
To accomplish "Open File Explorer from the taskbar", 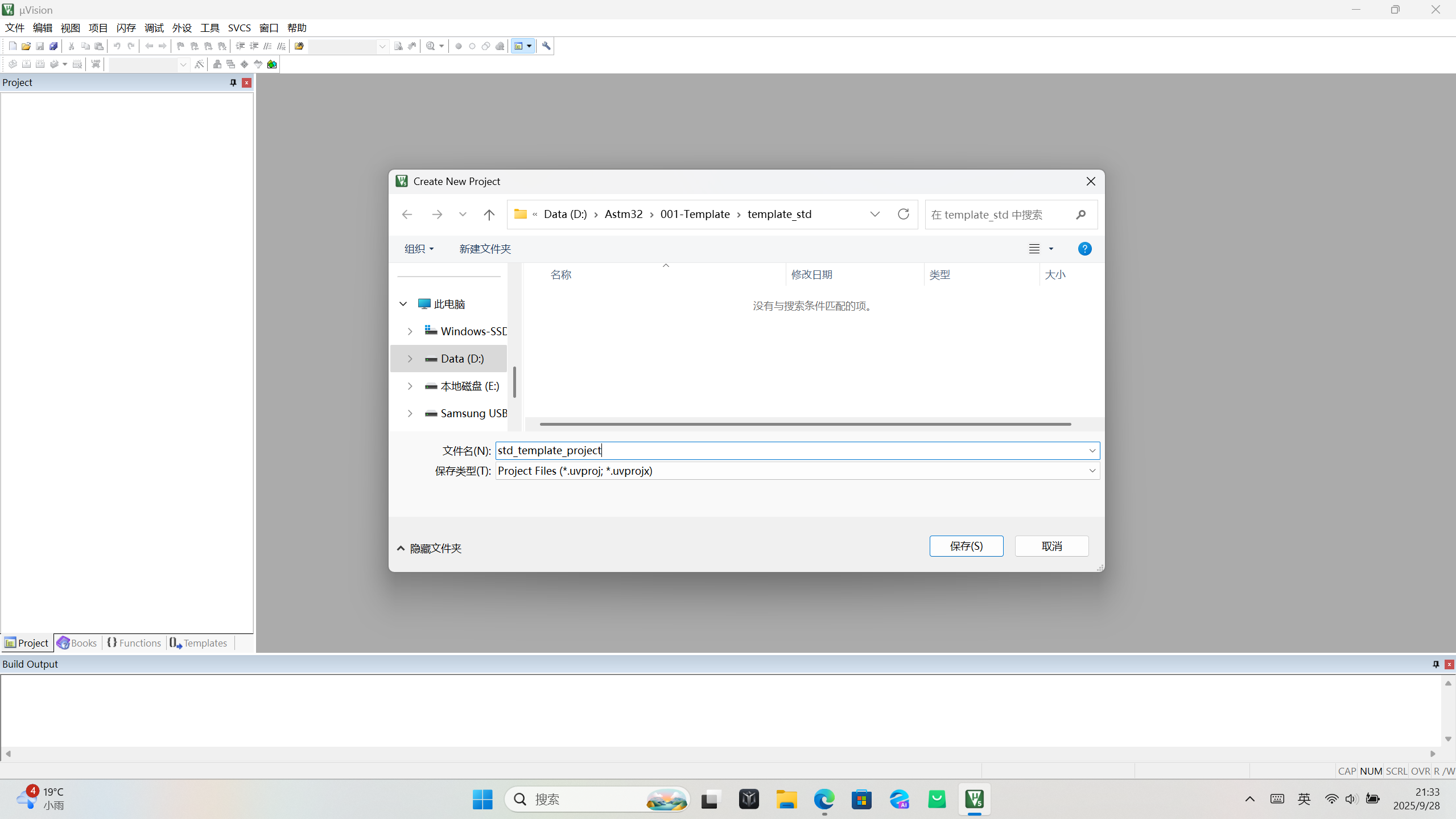I will pyautogui.click(x=786, y=800).
